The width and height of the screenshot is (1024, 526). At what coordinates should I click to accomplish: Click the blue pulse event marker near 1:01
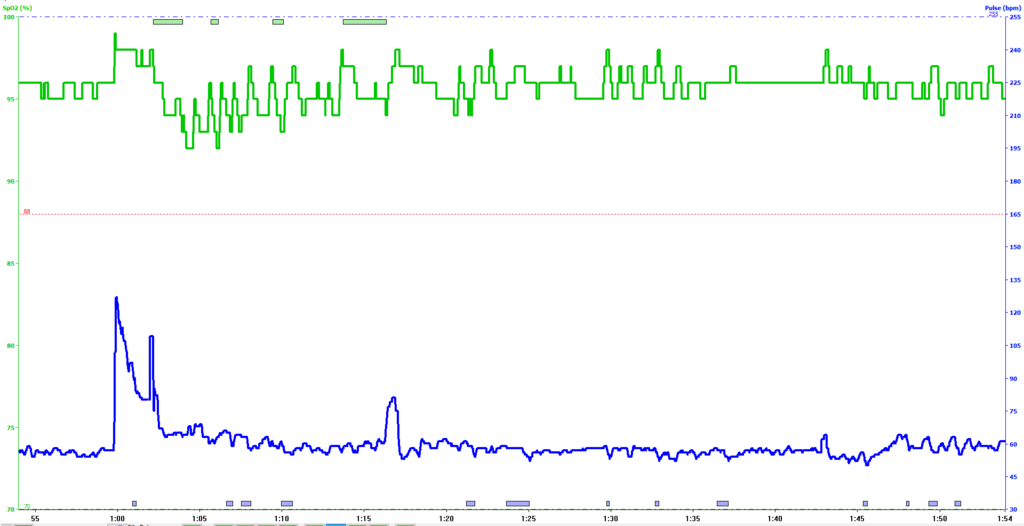point(134,503)
